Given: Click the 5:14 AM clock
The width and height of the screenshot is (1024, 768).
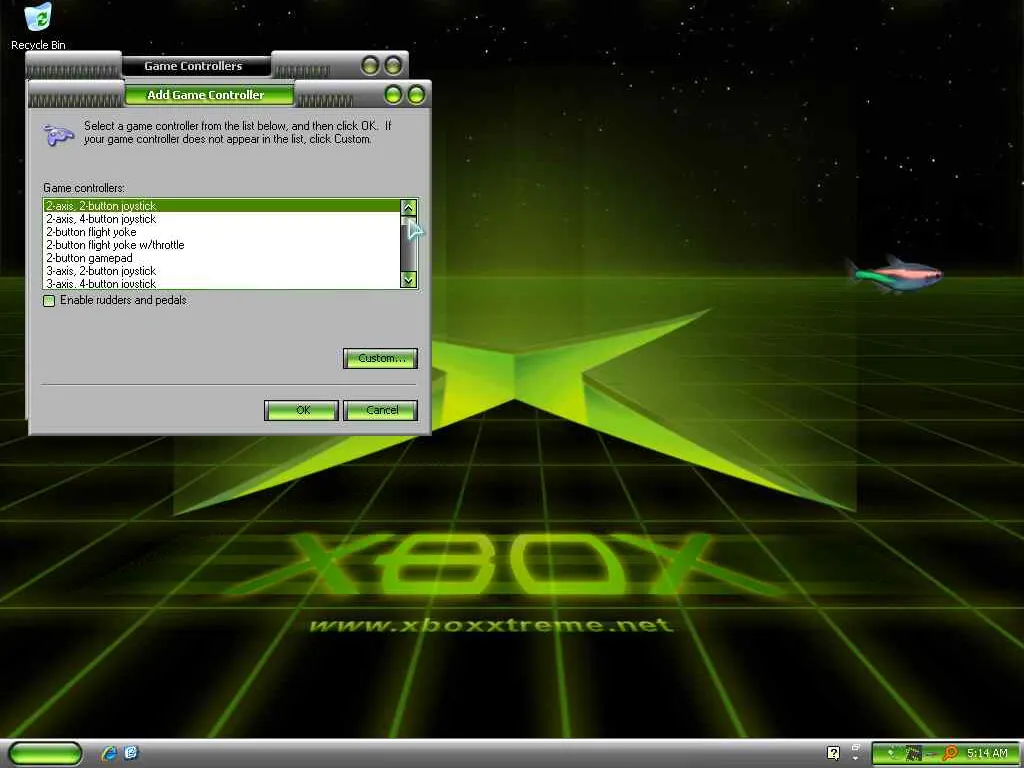Looking at the screenshot, I should point(987,753).
